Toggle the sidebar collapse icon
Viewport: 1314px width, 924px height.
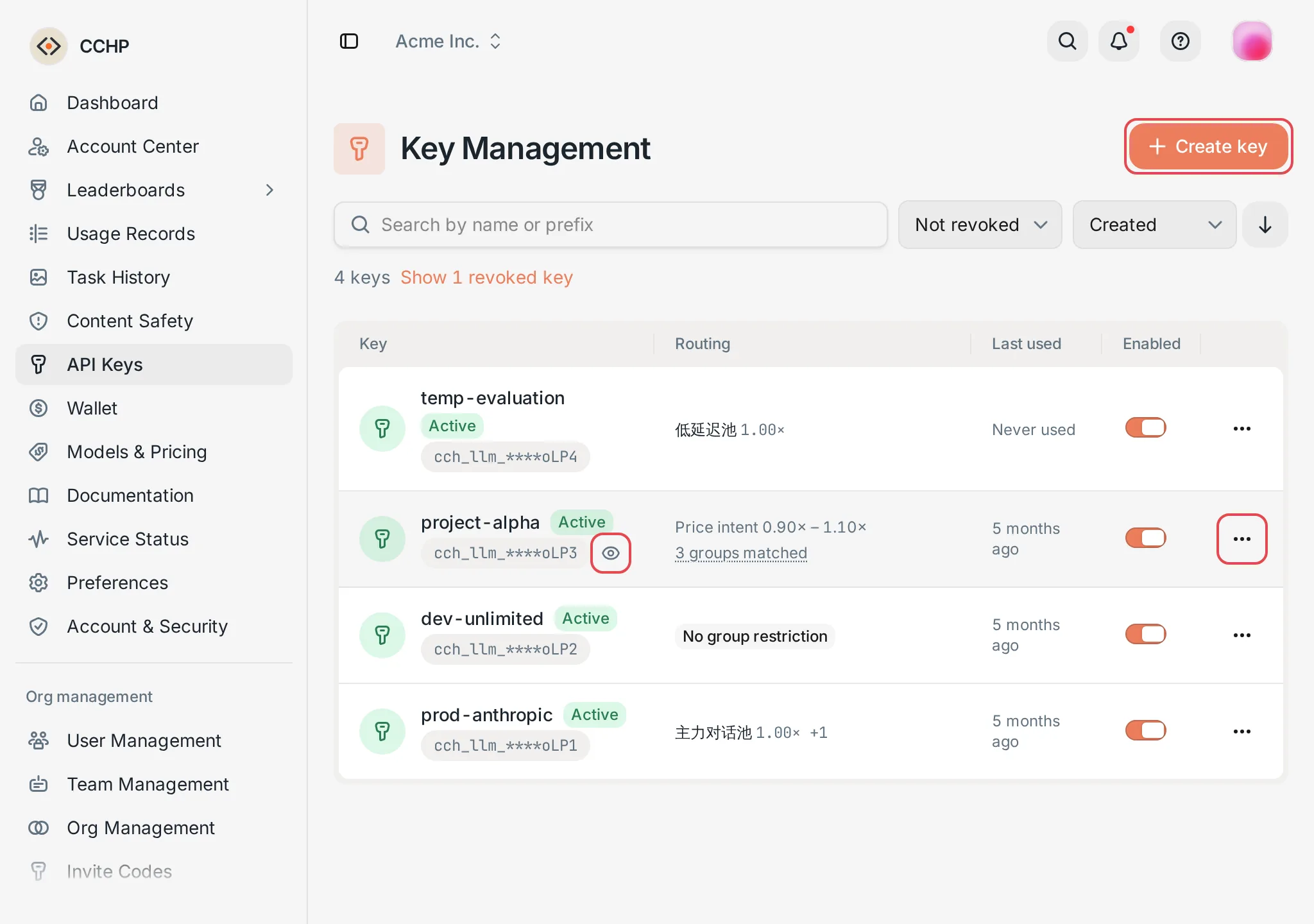[349, 41]
